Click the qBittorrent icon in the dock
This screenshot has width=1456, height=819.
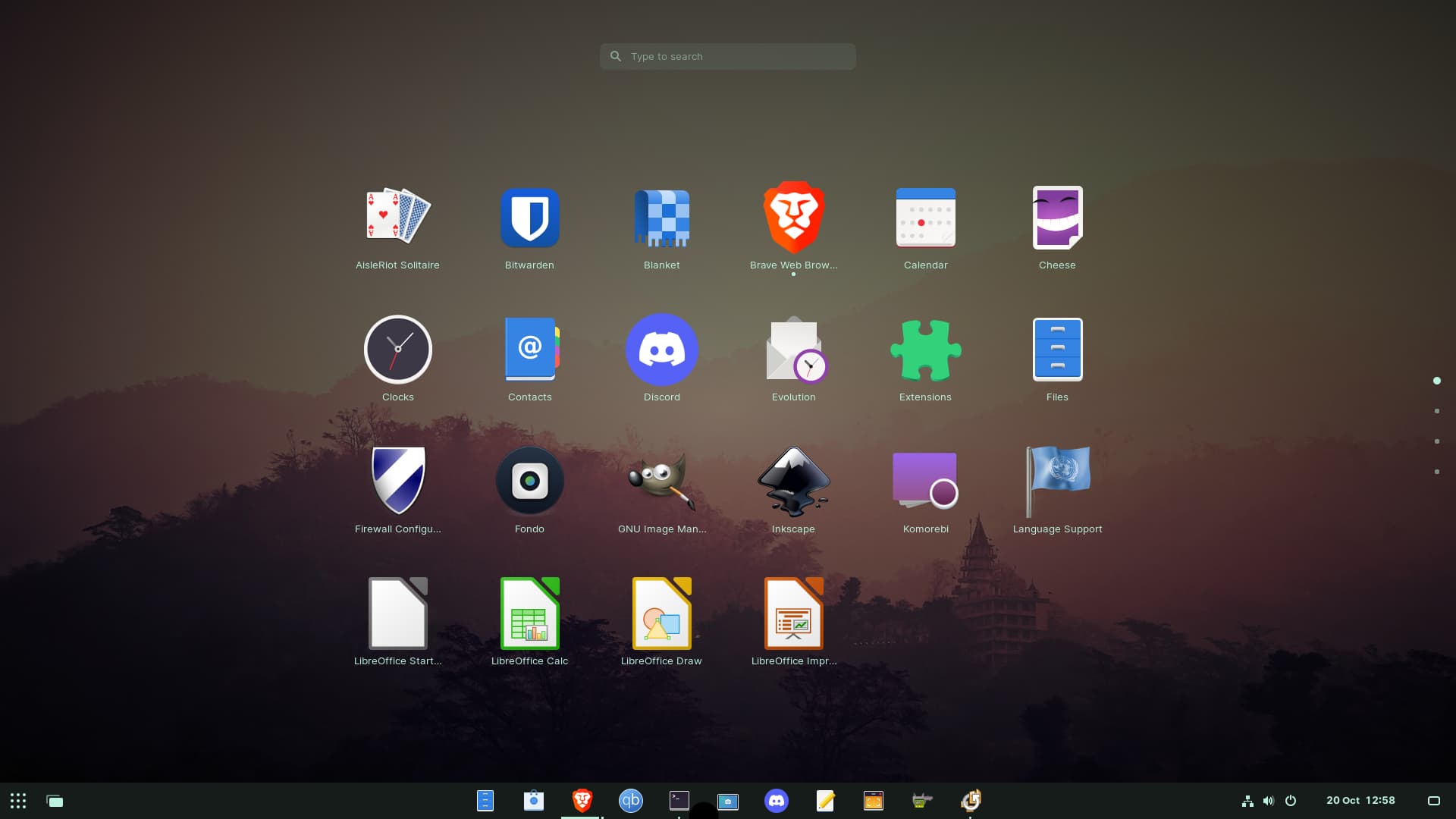pos(631,801)
